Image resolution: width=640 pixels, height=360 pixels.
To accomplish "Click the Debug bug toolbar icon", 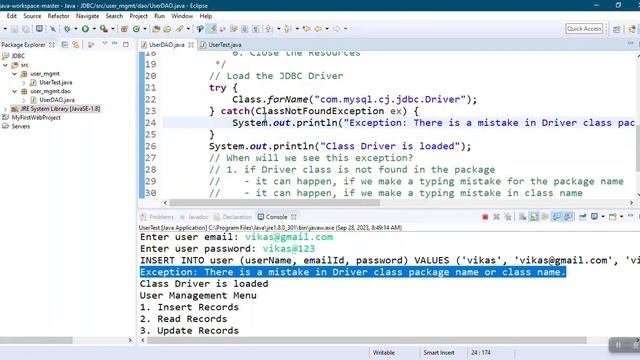I will [67, 29].
